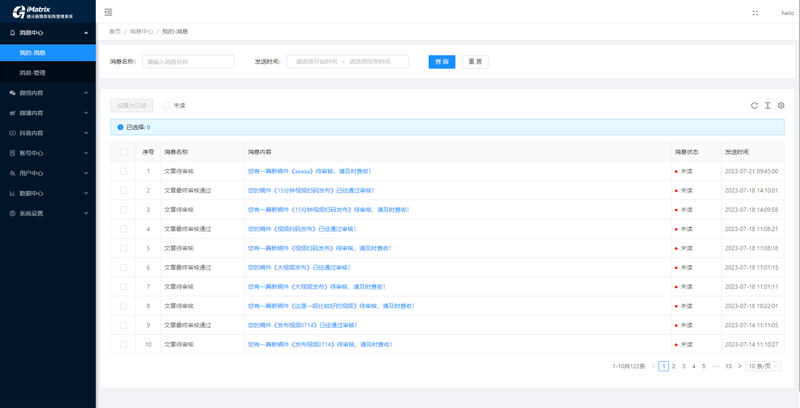Image resolution: width=800 pixels, height=408 pixels.
Task: Jump ahead via pagination ellipsis
Action: (x=716, y=366)
